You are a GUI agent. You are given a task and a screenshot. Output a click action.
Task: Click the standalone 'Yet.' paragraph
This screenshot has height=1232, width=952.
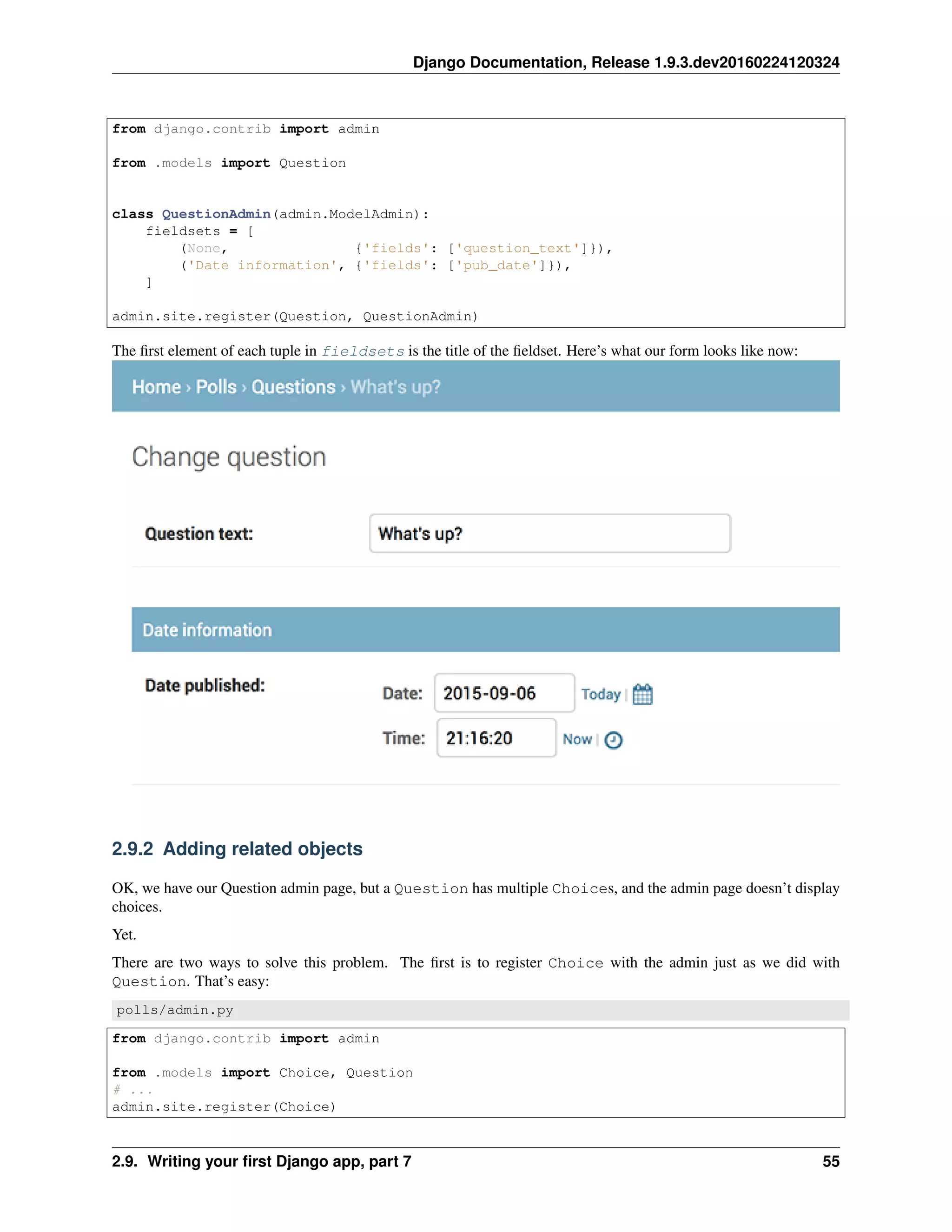pos(124,935)
